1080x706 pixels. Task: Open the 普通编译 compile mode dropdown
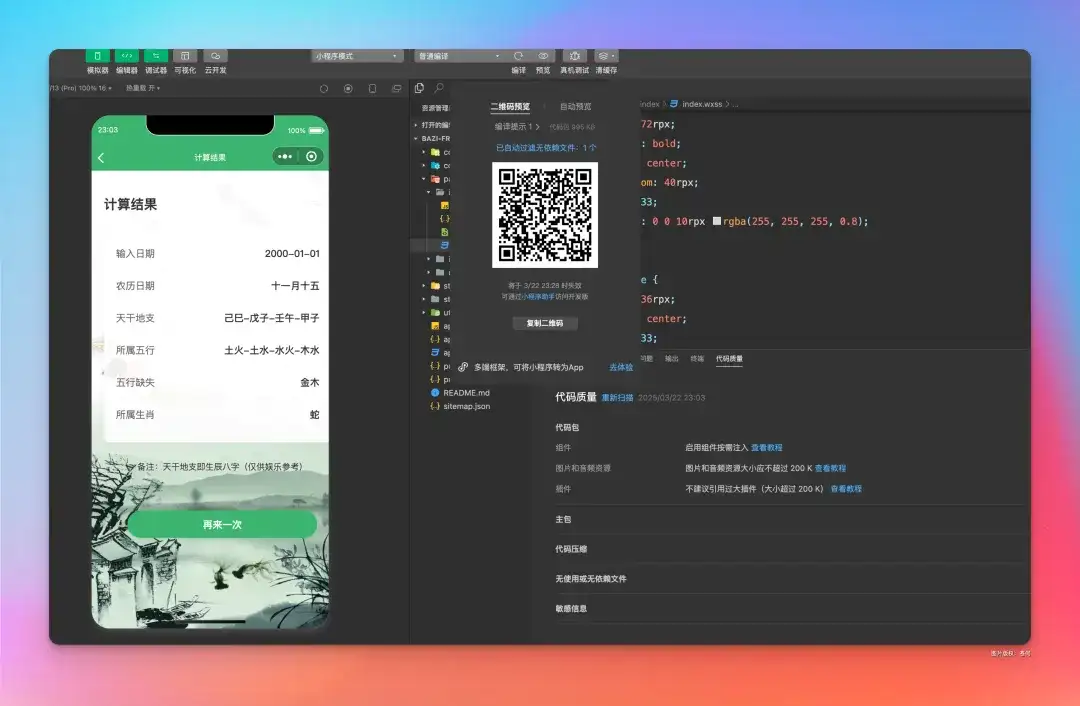(459, 56)
